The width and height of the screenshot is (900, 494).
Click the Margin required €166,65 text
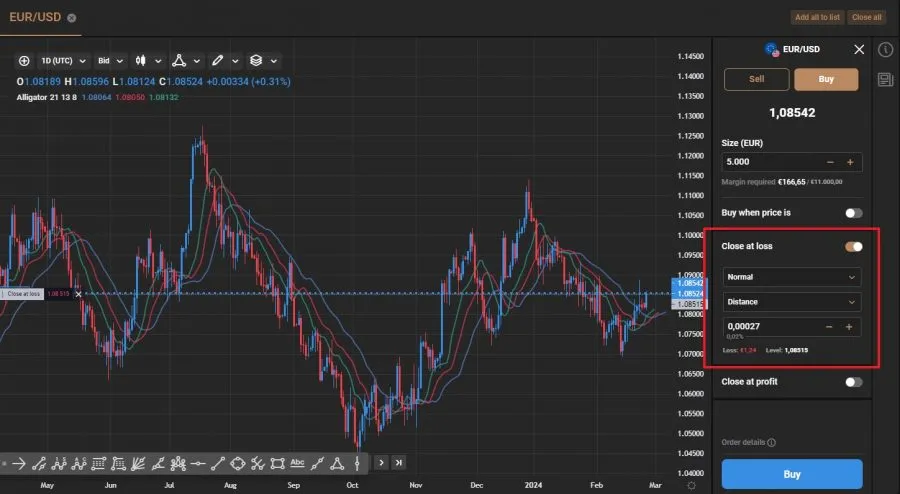pyautogui.click(x=763, y=182)
